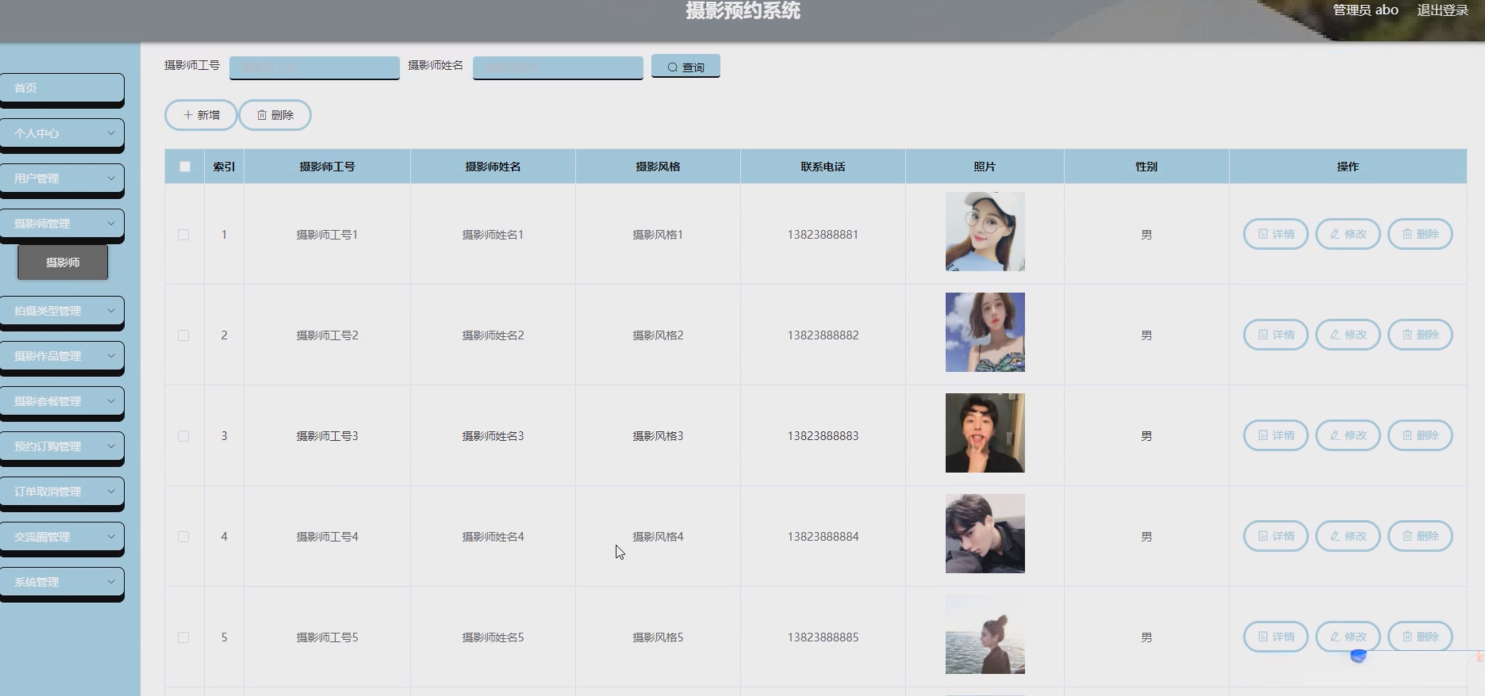Click 删除 for 摄影师工号5 row

[x=1420, y=636]
